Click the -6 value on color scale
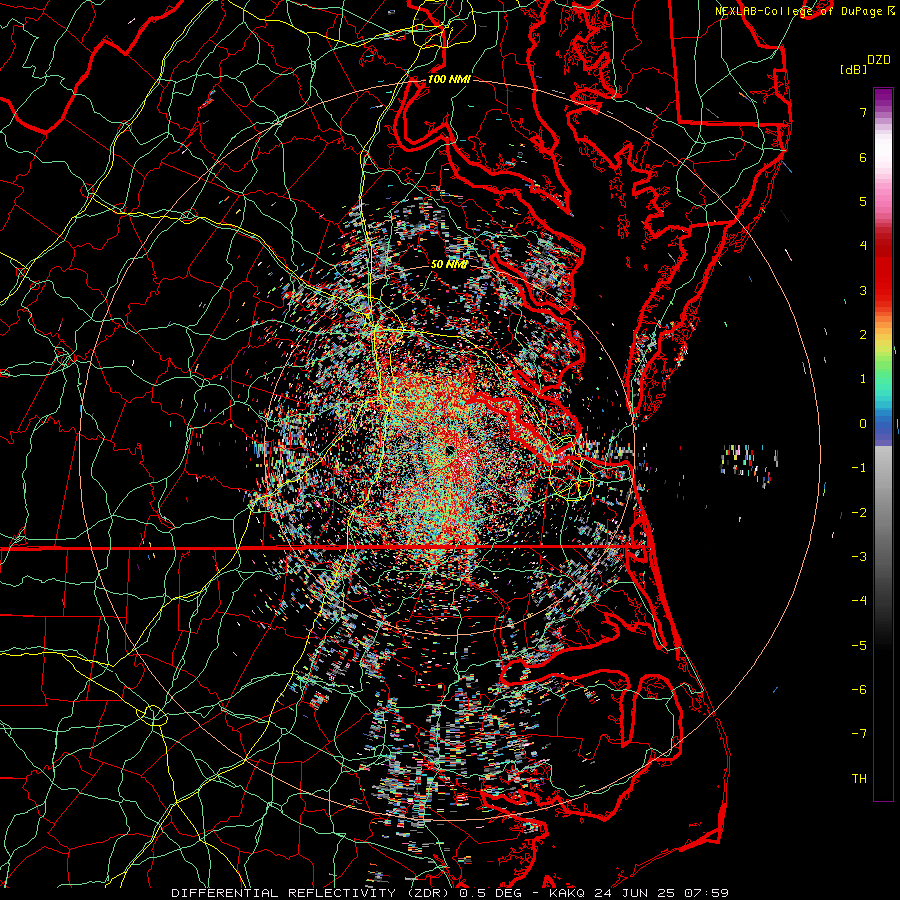Image resolution: width=900 pixels, height=900 pixels. [x=859, y=690]
